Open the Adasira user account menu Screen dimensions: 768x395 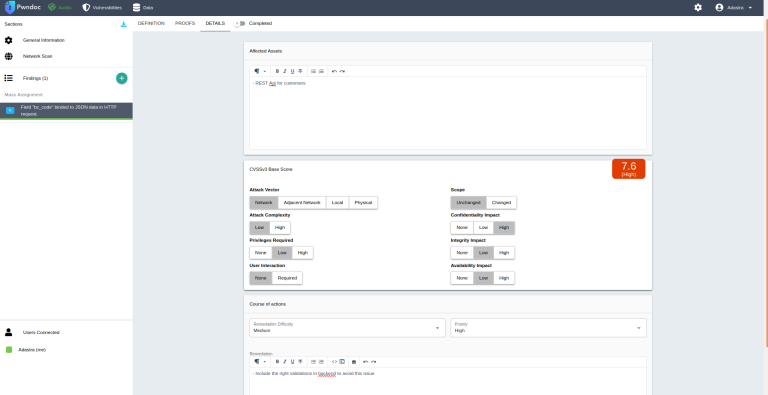click(x=733, y=8)
